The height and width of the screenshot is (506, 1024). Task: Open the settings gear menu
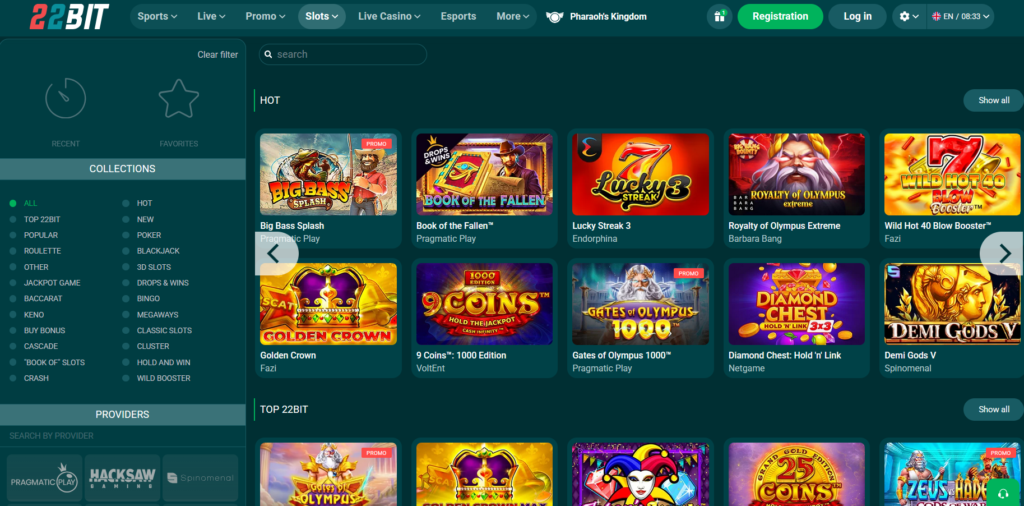click(x=909, y=16)
